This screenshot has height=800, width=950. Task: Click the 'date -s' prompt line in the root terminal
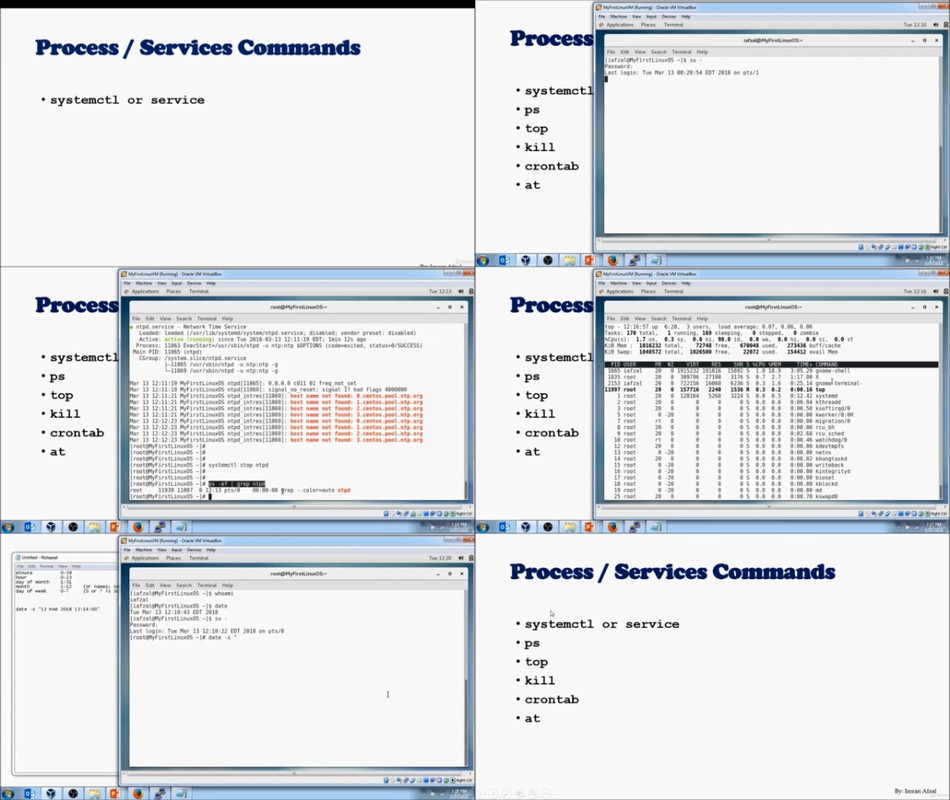tap(183, 638)
